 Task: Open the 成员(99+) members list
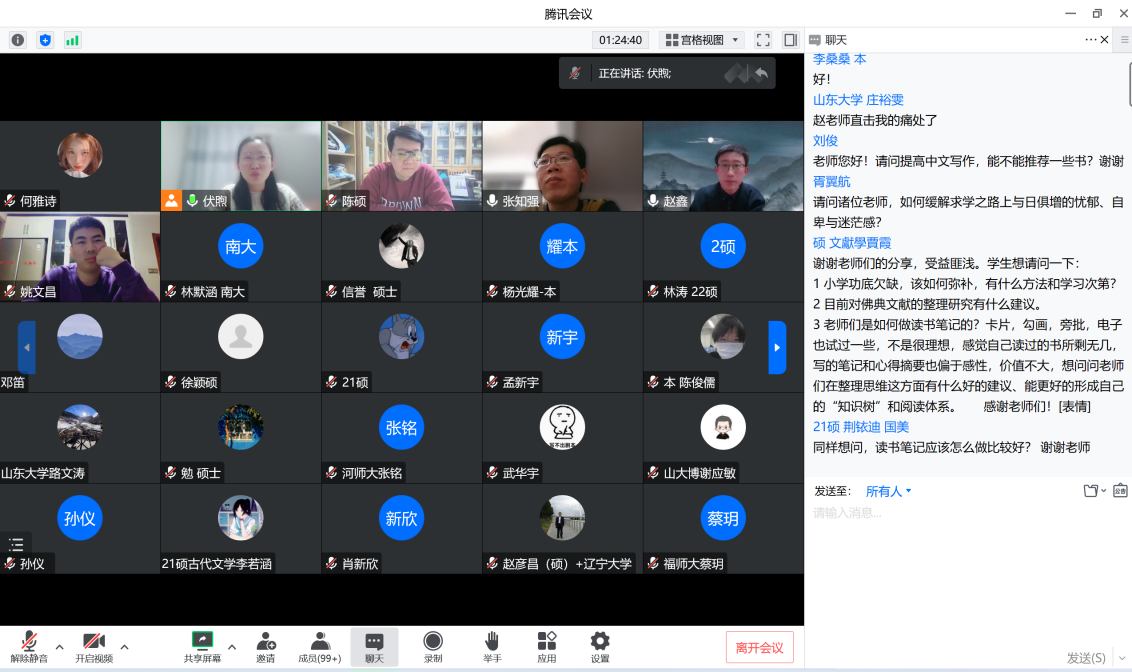click(x=320, y=647)
